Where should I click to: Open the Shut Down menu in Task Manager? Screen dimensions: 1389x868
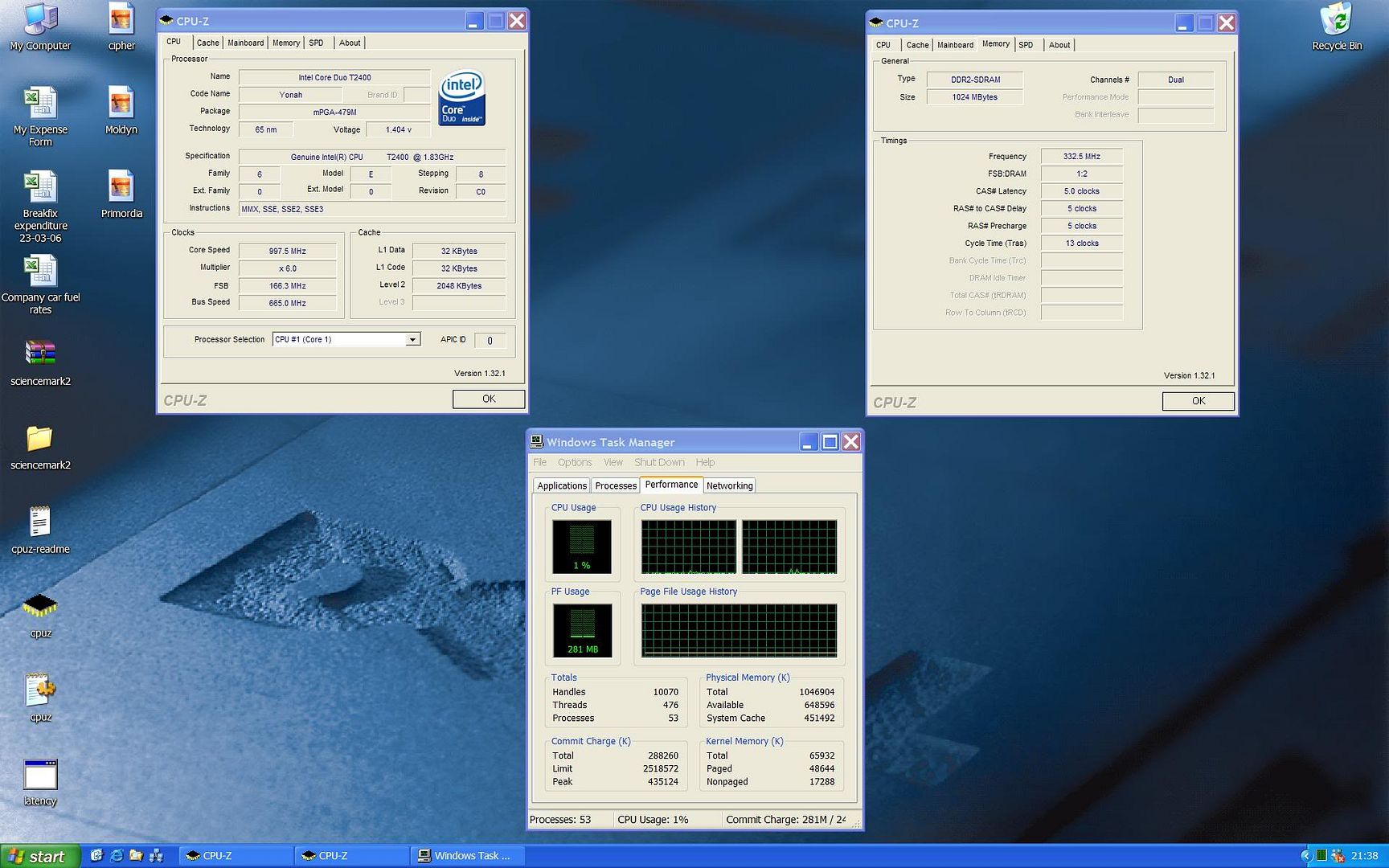[x=659, y=462]
